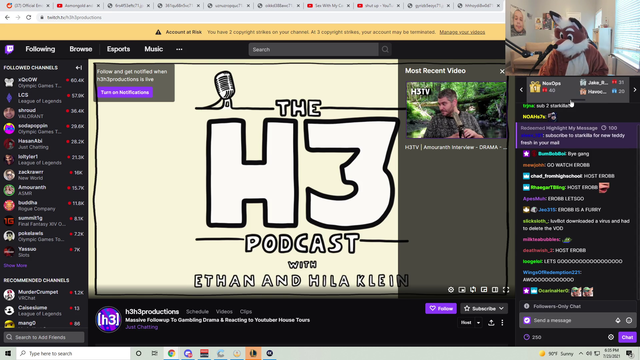640x360 pixels.
Task: Open the Bits cheer icon in chat
Action: pos(618,320)
